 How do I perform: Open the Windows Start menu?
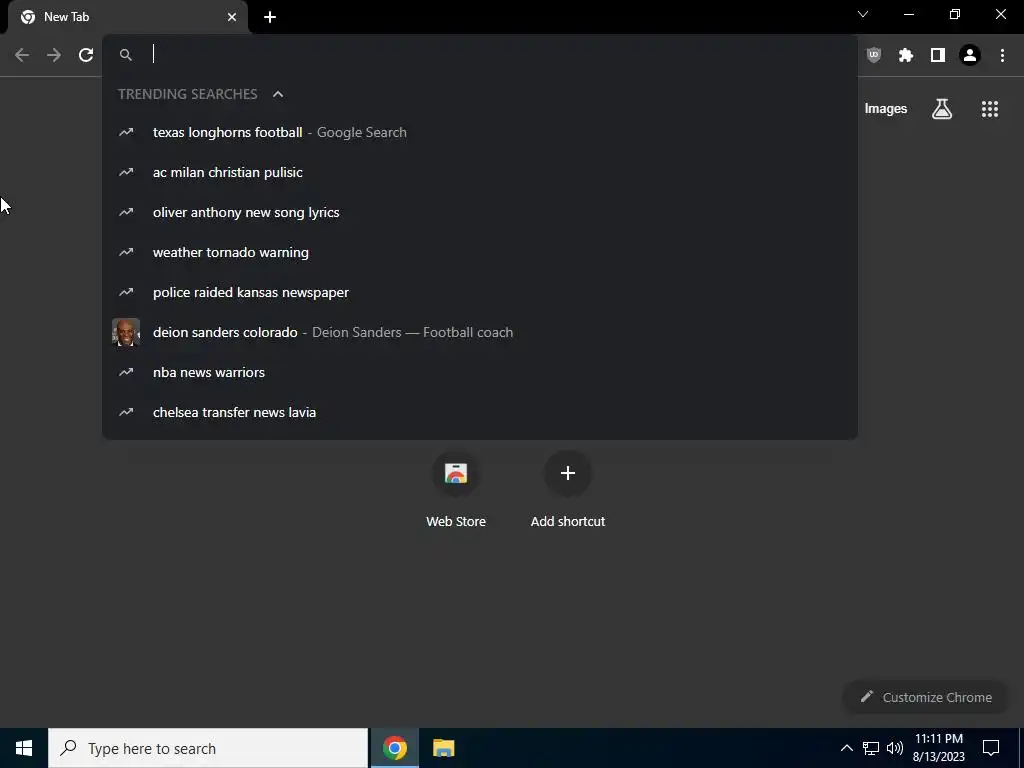pyautogui.click(x=24, y=748)
